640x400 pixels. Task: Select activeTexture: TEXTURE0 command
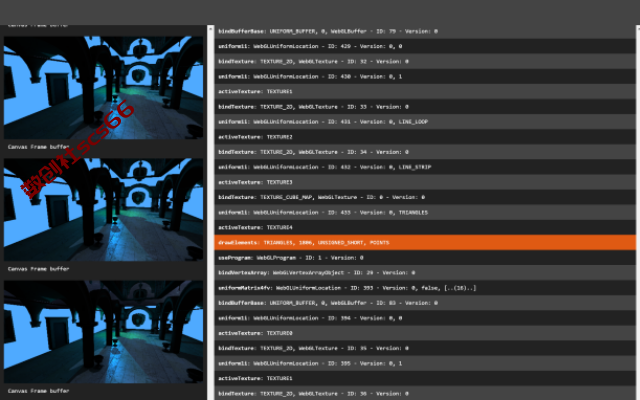[425, 333]
